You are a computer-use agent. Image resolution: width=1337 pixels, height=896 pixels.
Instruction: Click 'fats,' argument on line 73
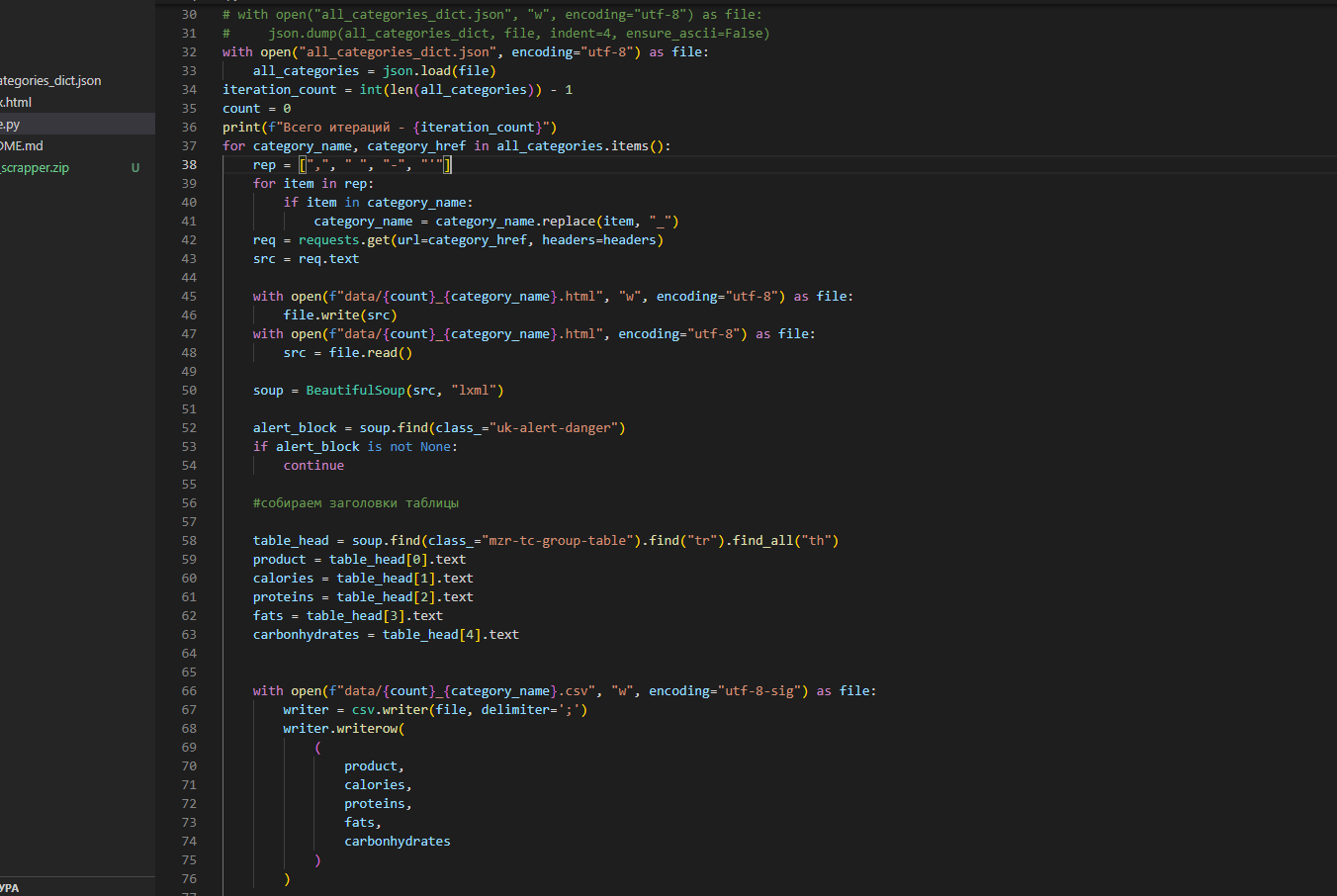coord(363,822)
